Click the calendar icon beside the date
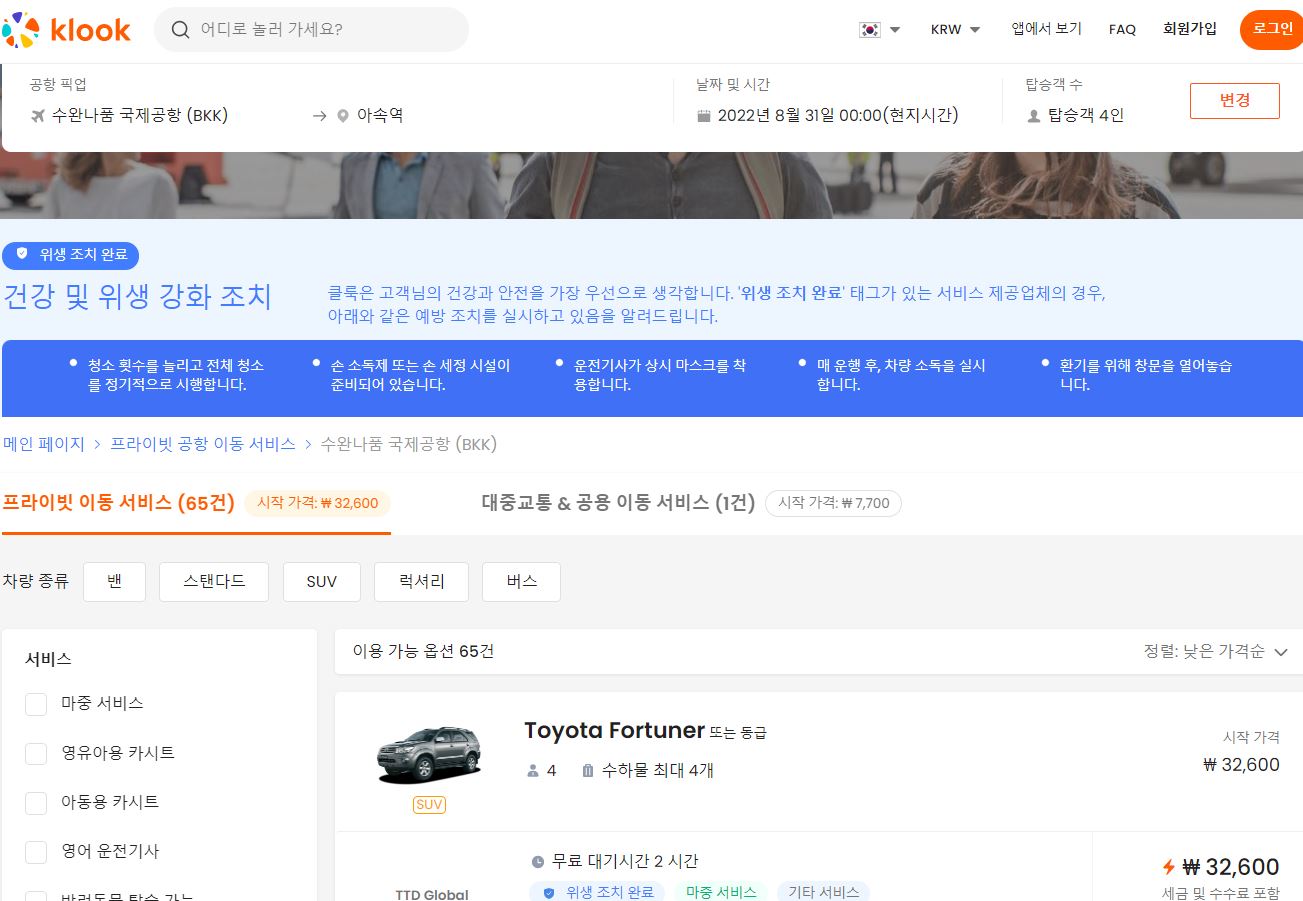1303x901 pixels. 704,116
